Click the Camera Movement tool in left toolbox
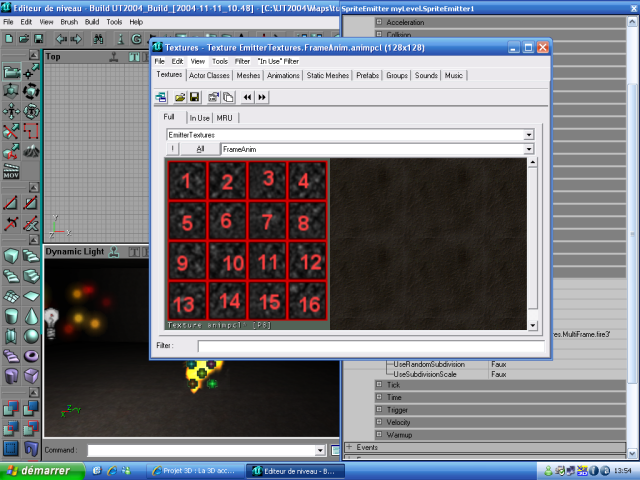This screenshot has height=480, width=640. point(11,72)
